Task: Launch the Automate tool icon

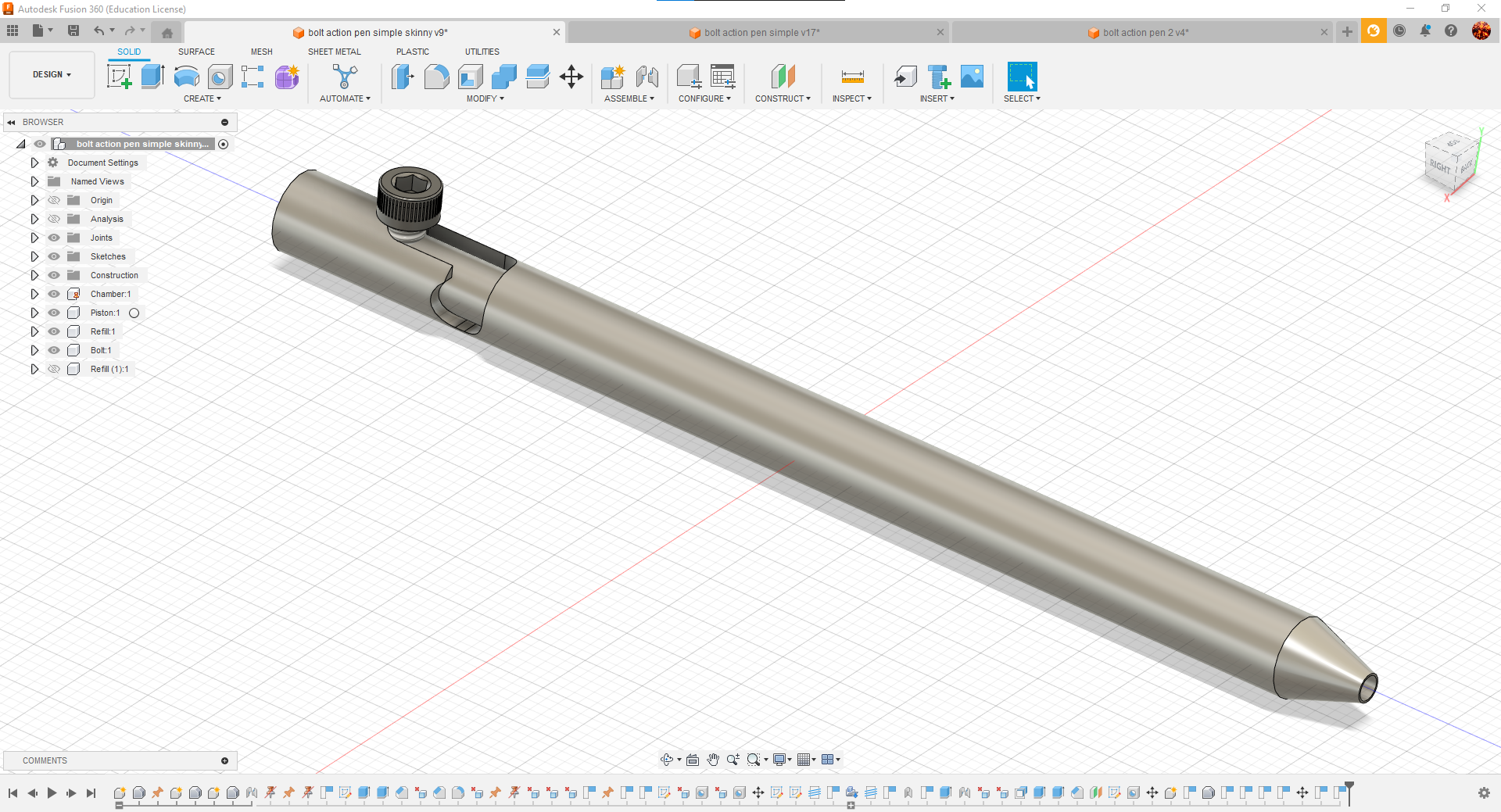Action: tap(345, 77)
